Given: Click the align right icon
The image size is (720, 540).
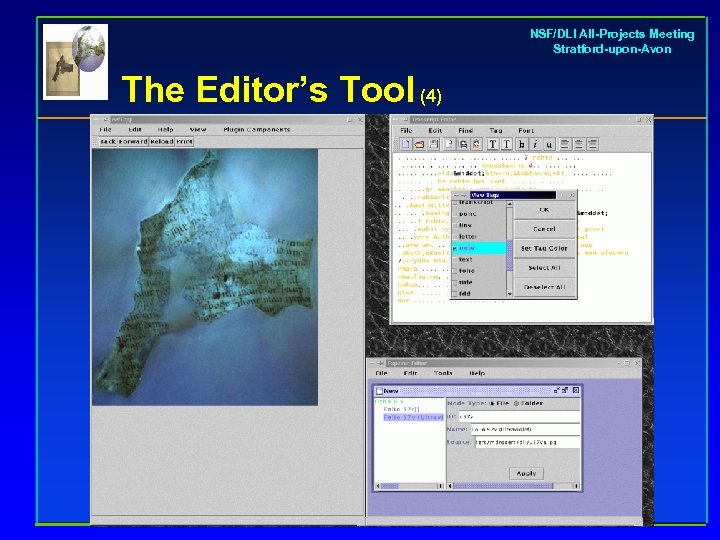Looking at the screenshot, I should pos(592,144).
